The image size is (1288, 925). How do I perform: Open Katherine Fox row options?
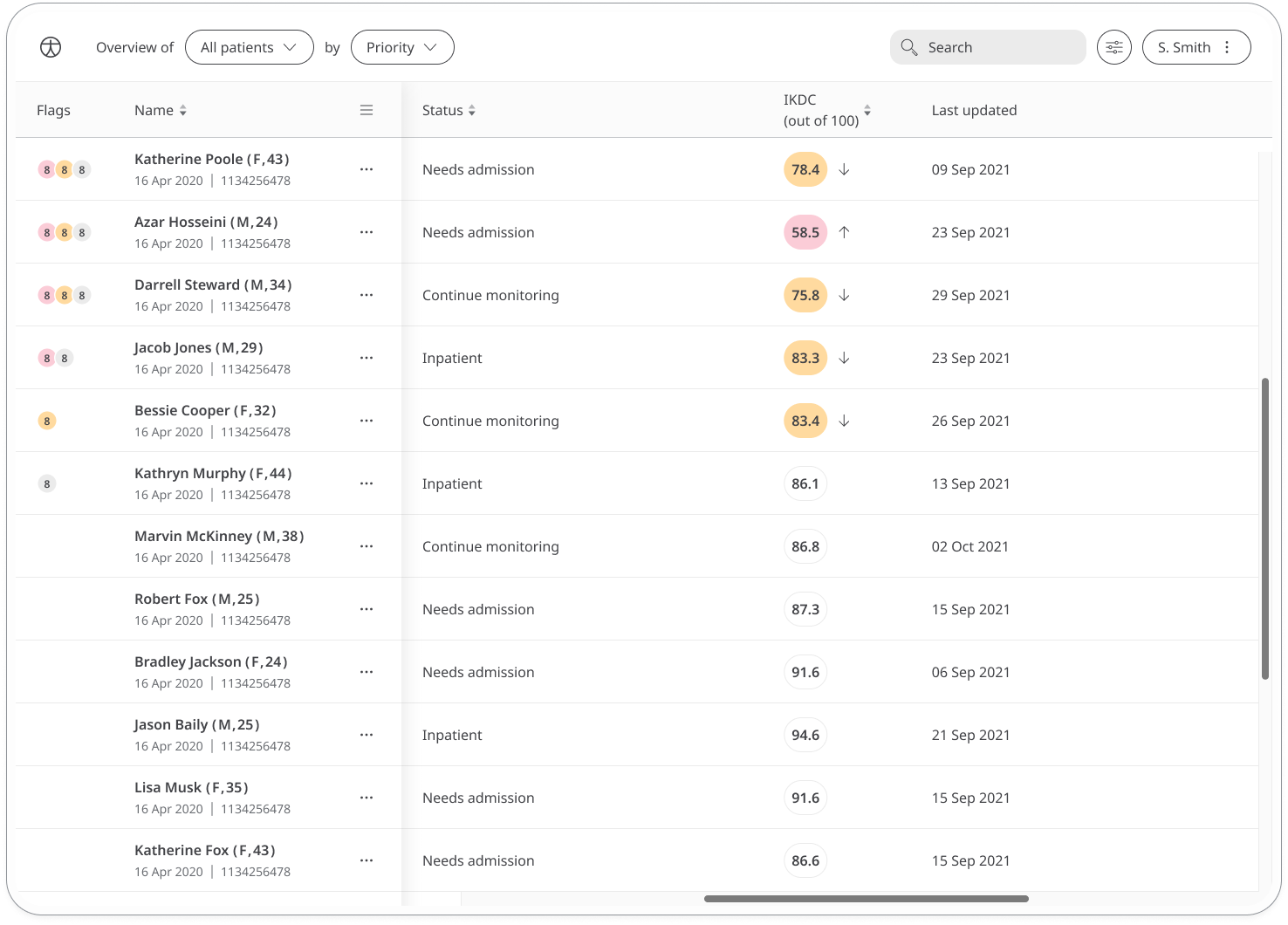point(367,860)
